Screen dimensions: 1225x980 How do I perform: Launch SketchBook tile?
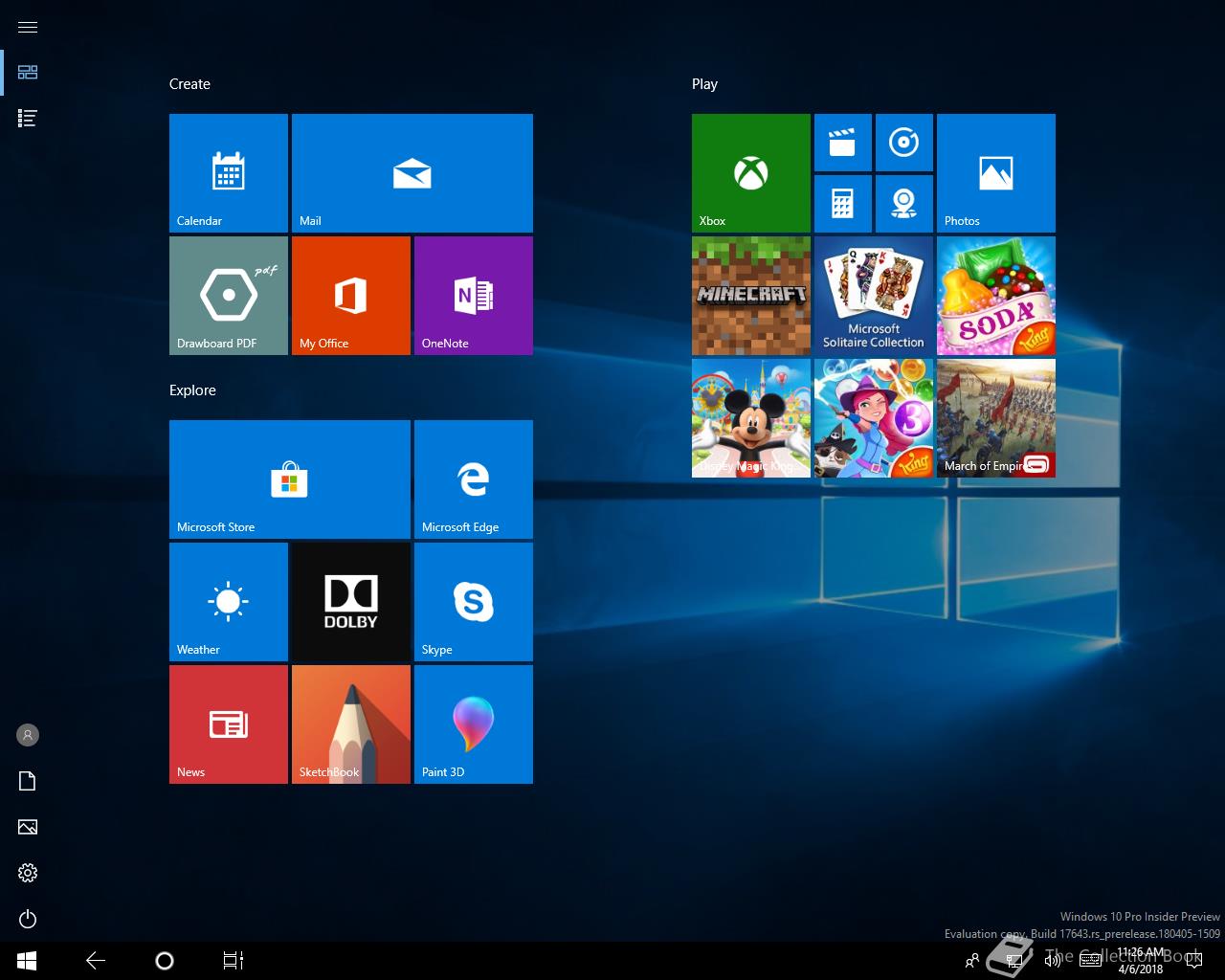click(351, 724)
